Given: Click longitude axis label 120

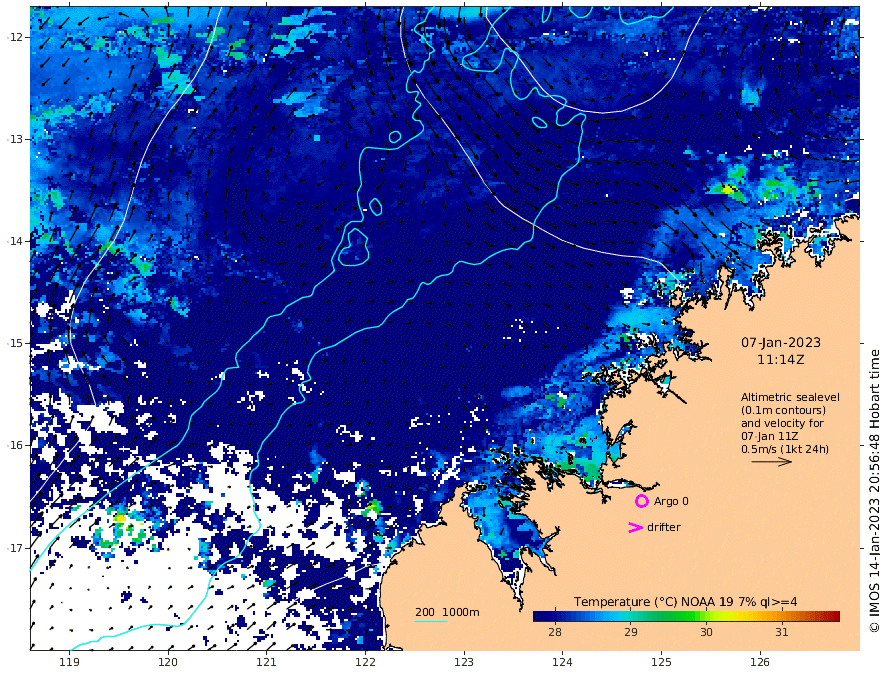Looking at the screenshot, I should [x=168, y=663].
